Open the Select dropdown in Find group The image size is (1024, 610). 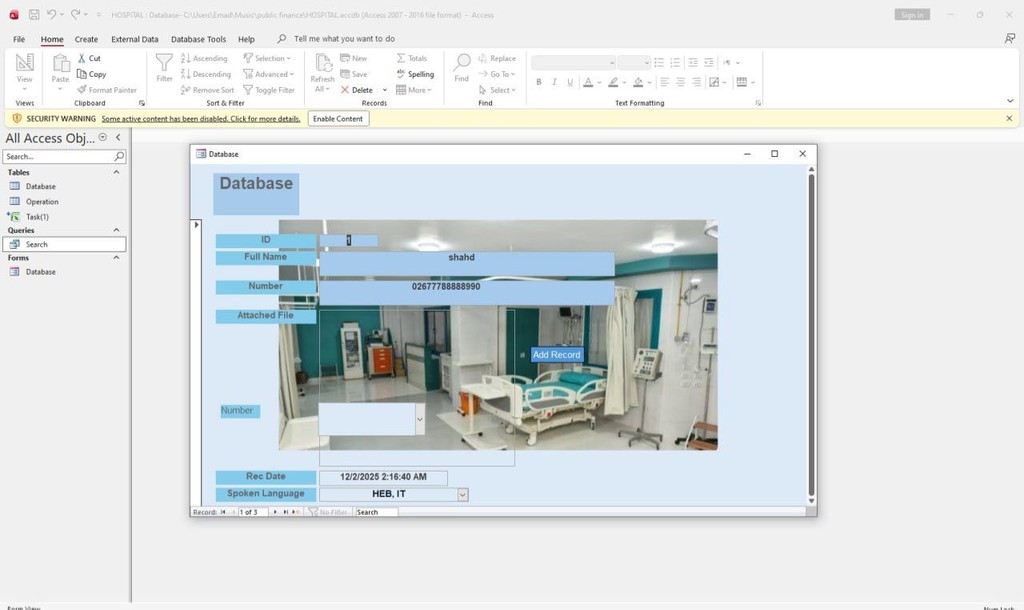(497, 89)
